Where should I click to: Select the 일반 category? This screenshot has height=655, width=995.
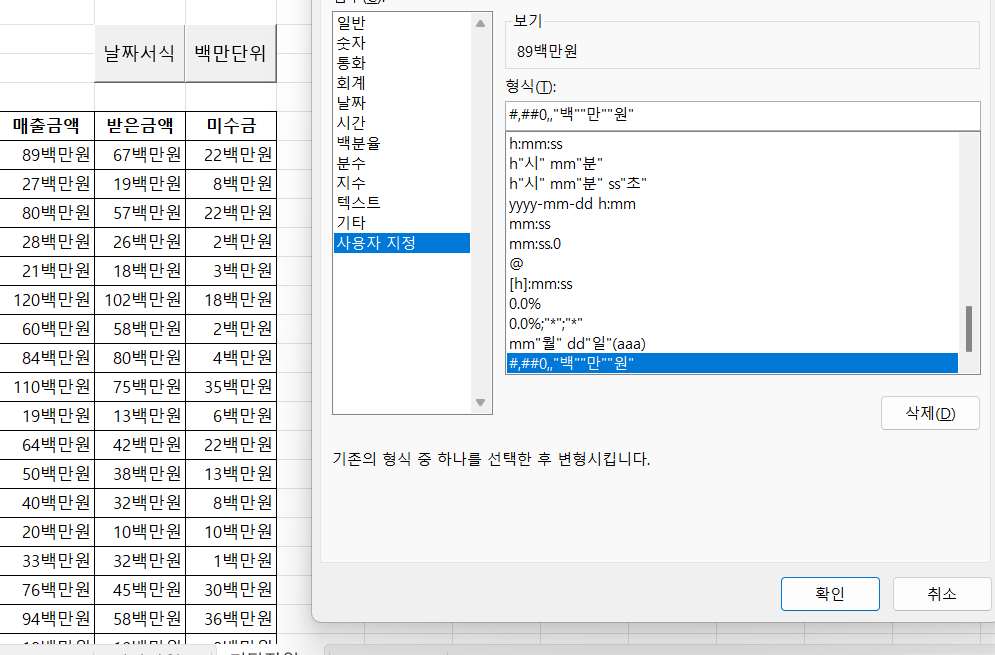pyautogui.click(x=351, y=23)
